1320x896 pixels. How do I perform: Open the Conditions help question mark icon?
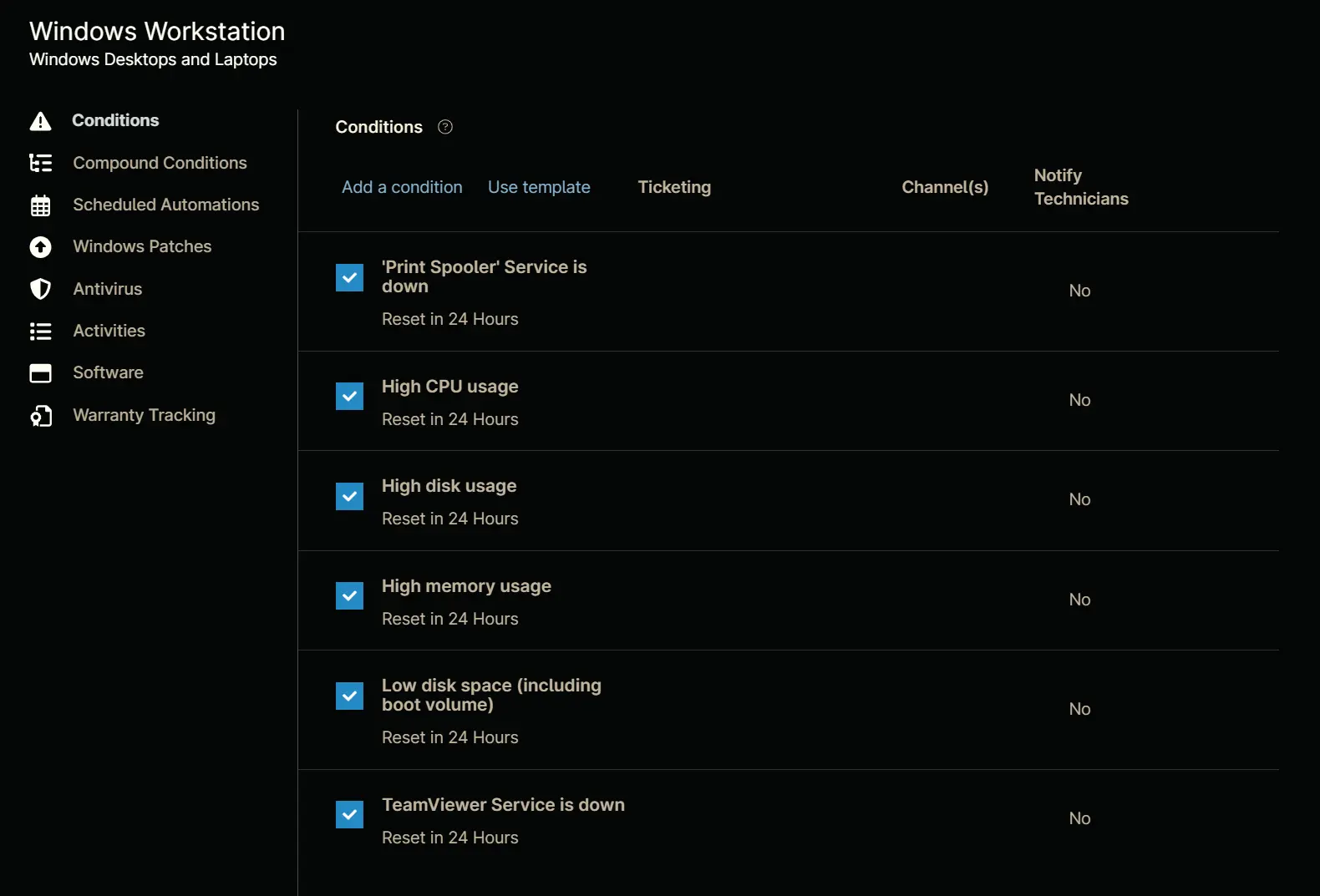[x=445, y=127]
